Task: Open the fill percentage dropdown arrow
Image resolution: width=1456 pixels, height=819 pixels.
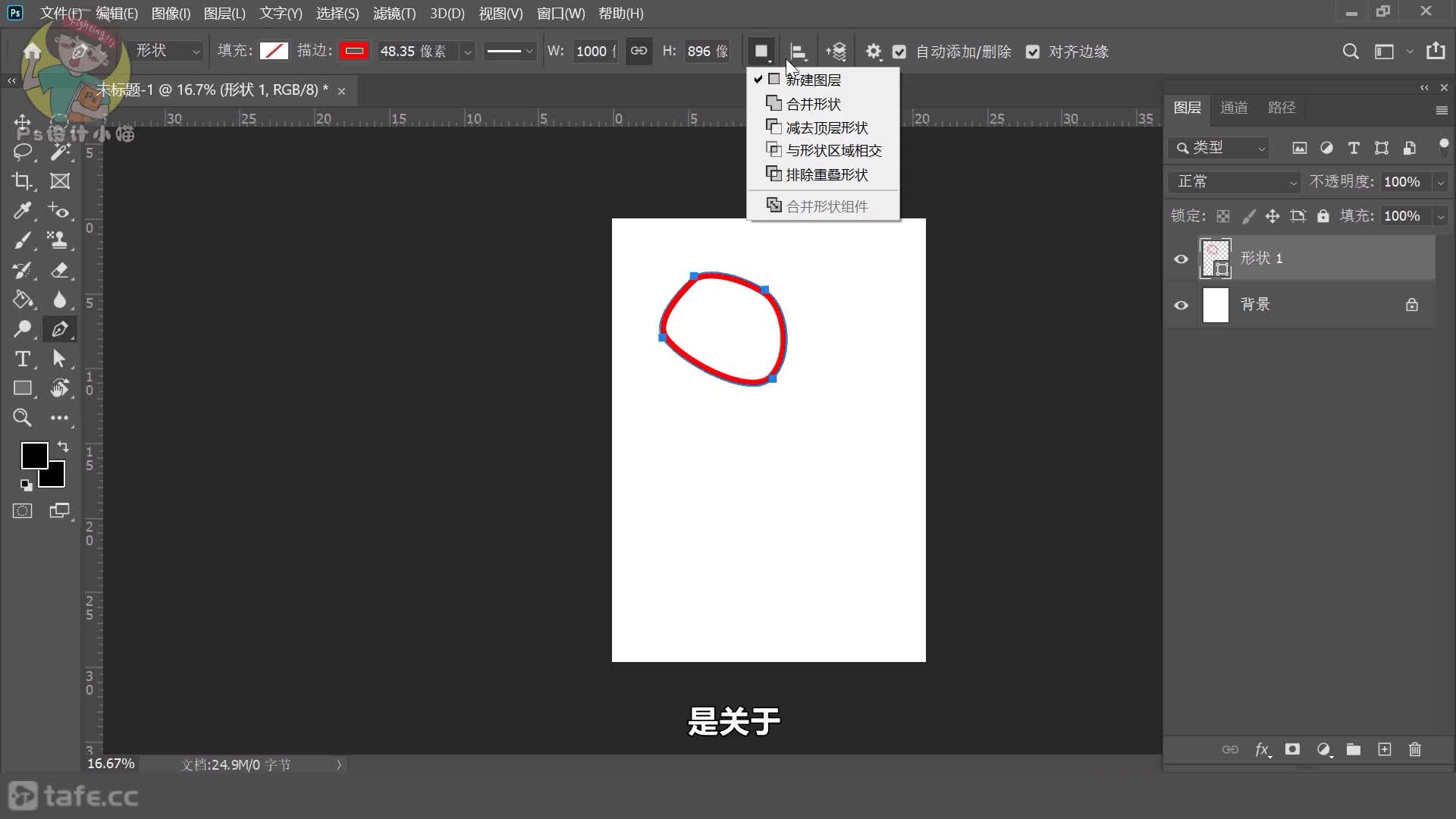Action: pyautogui.click(x=1440, y=216)
